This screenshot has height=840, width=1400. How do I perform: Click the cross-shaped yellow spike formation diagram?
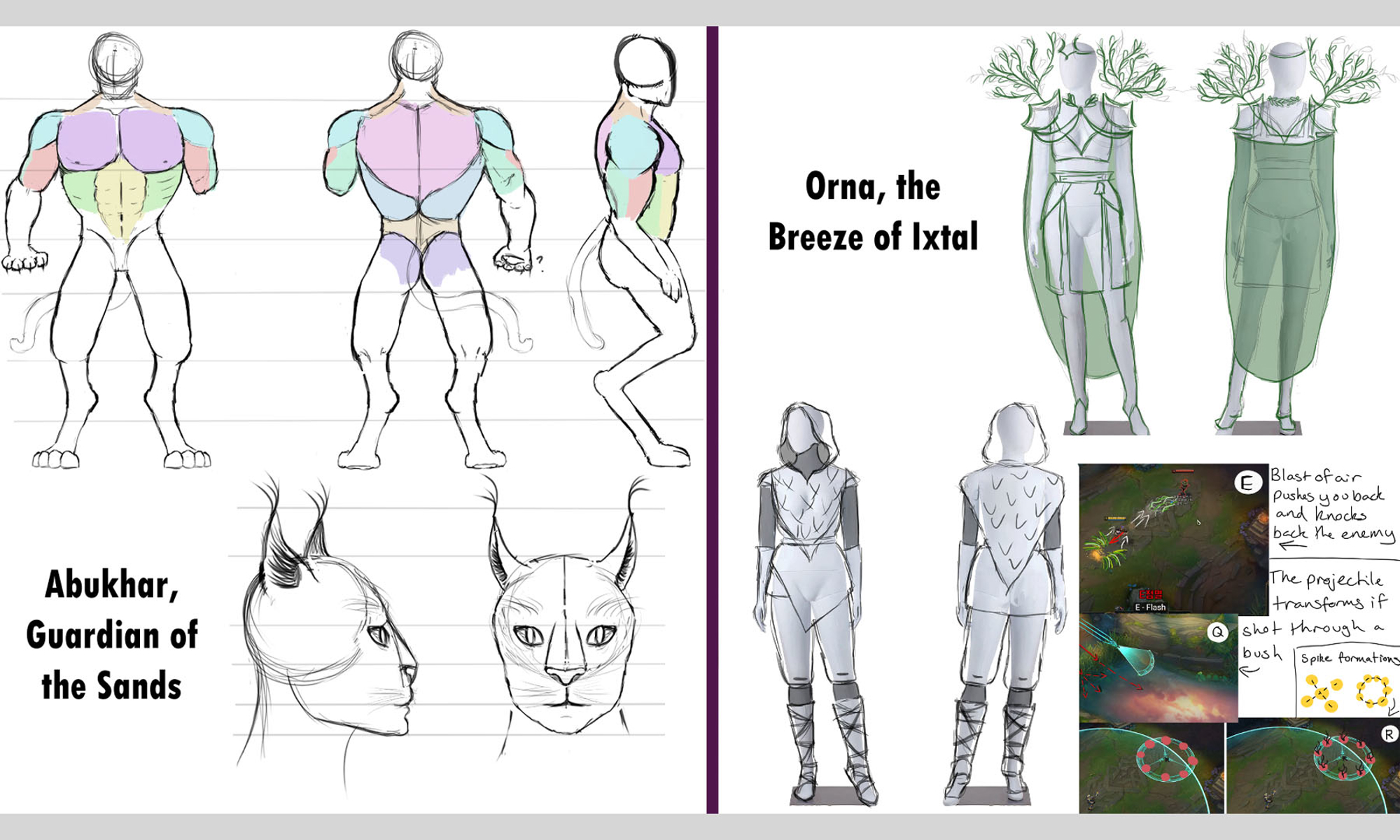pos(1322,694)
